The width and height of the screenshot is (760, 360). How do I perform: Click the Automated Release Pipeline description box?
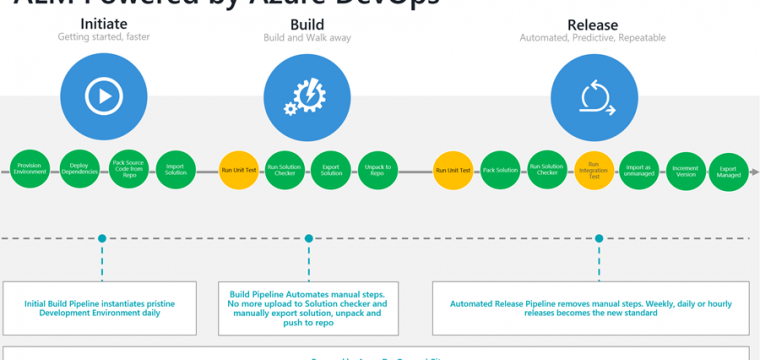coord(591,308)
